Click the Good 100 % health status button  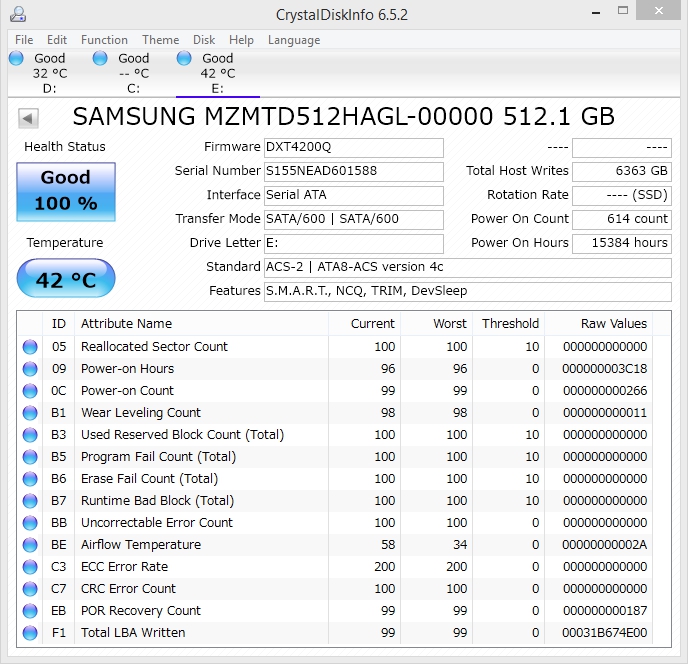[66, 192]
